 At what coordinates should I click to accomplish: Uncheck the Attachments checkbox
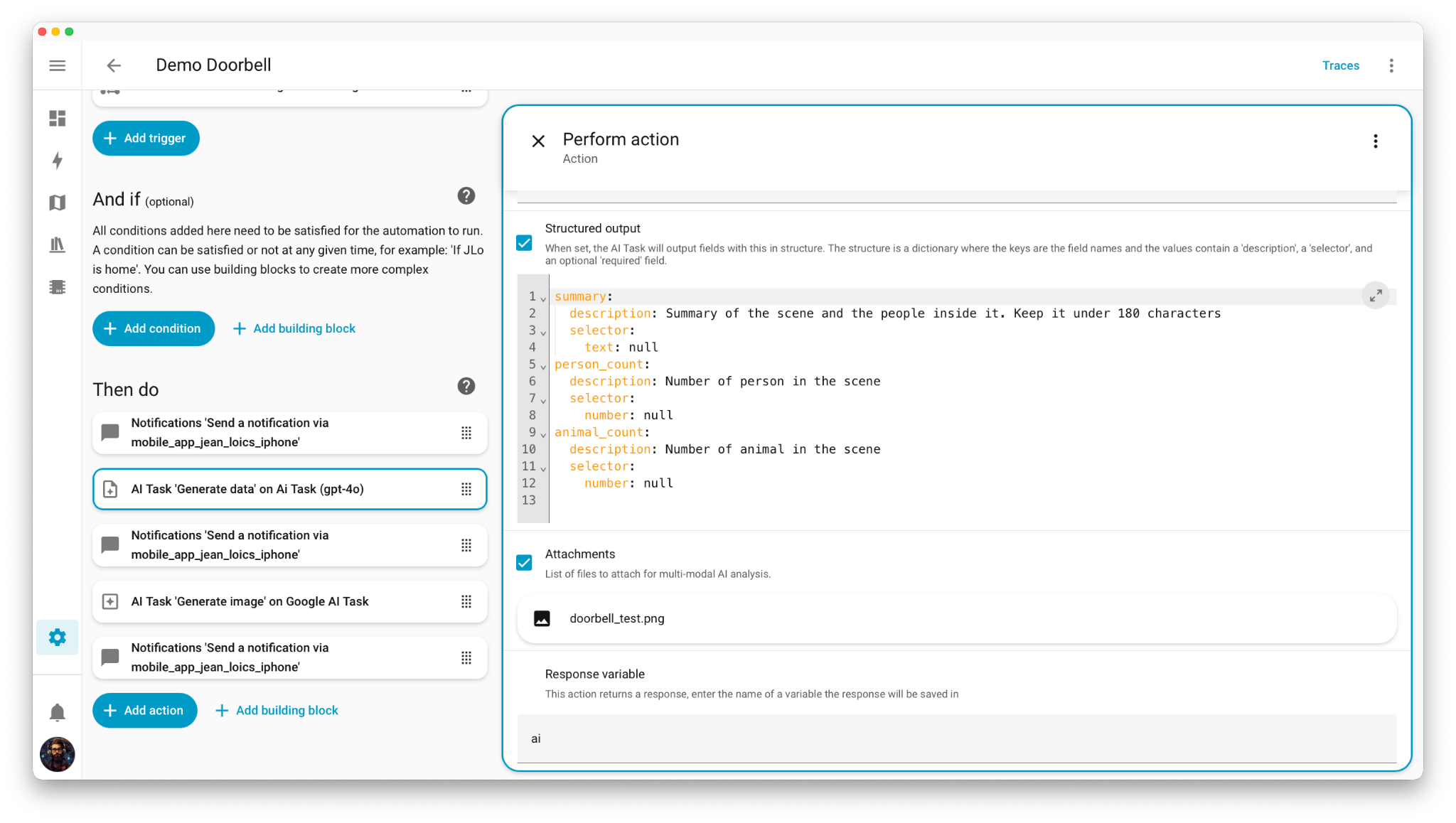[524, 563]
